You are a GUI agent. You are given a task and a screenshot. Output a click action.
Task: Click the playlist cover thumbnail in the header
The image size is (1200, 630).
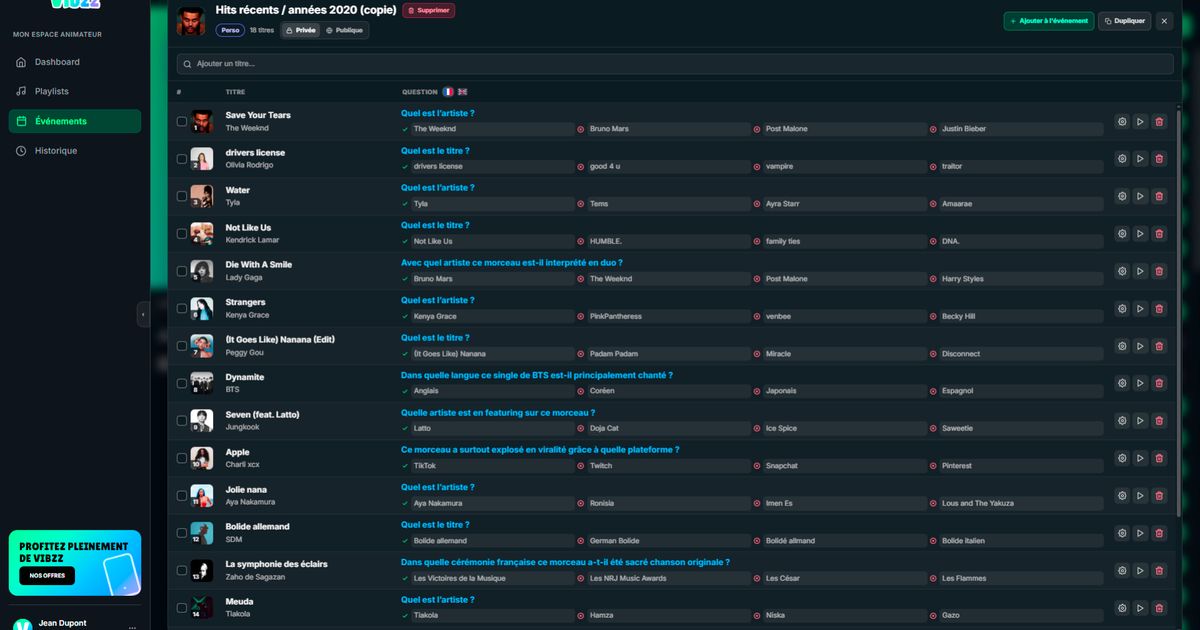click(x=191, y=21)
